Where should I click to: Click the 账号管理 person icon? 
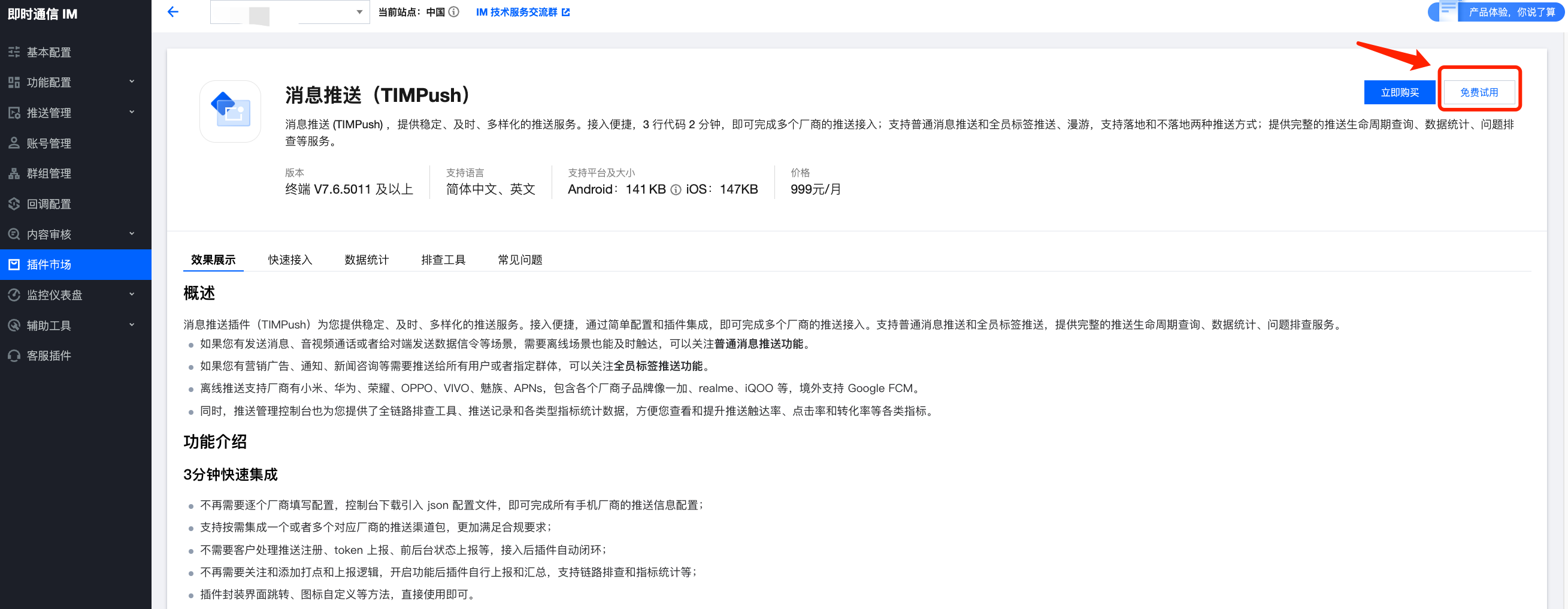pos(14,143)
